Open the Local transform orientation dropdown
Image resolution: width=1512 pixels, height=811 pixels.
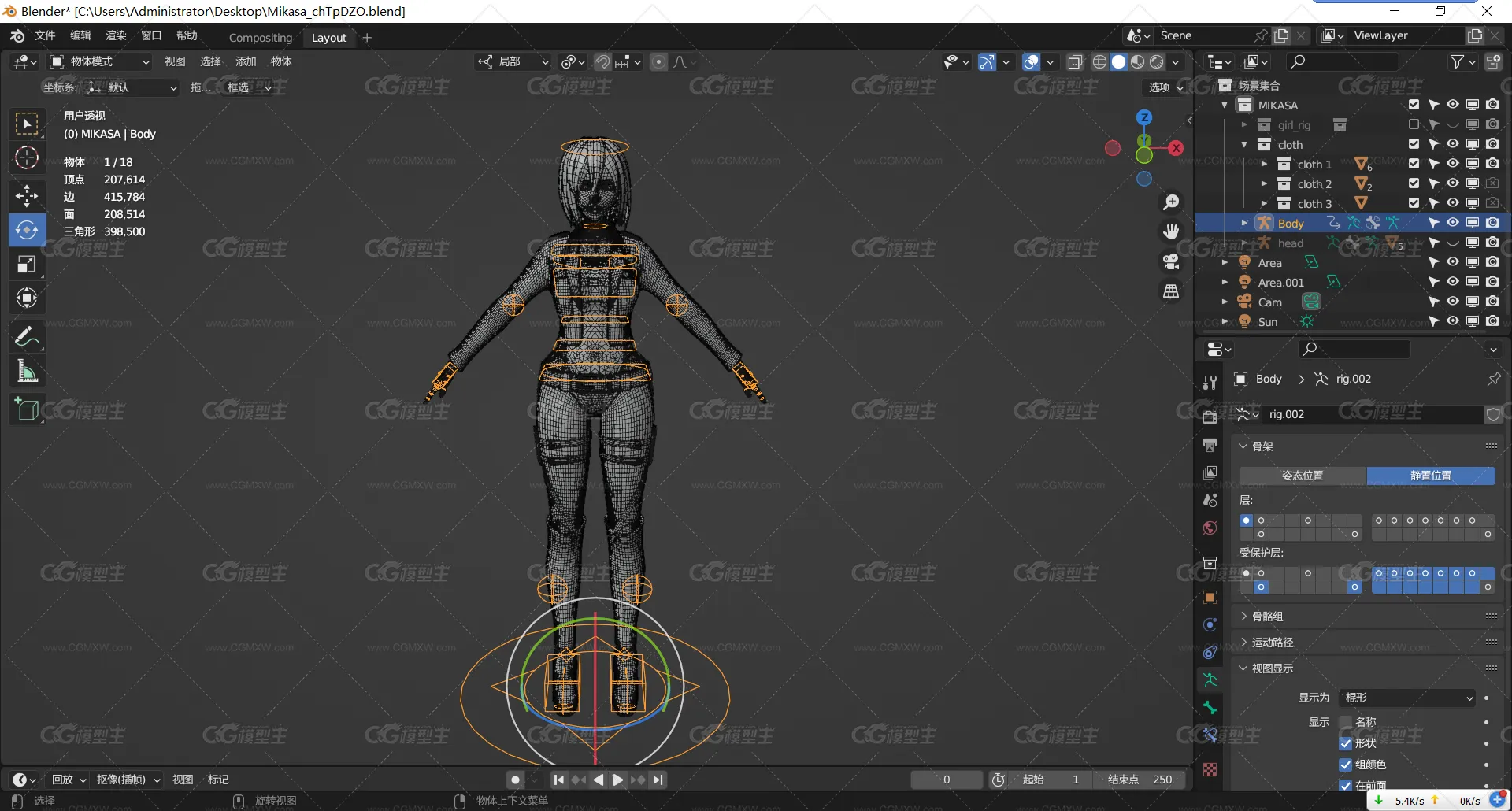coord(513,62)
